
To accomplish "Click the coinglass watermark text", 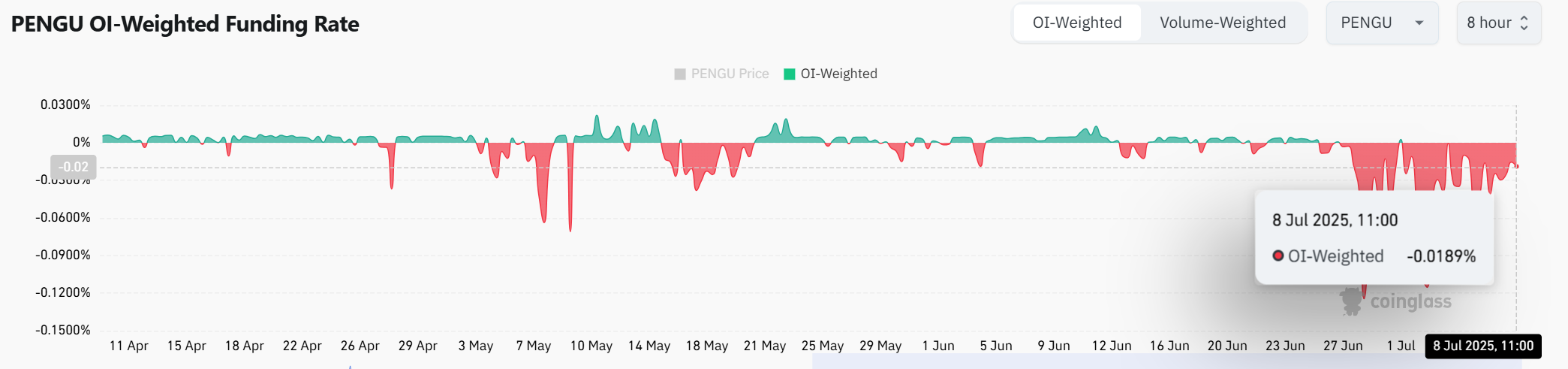I will point(1410,301).
